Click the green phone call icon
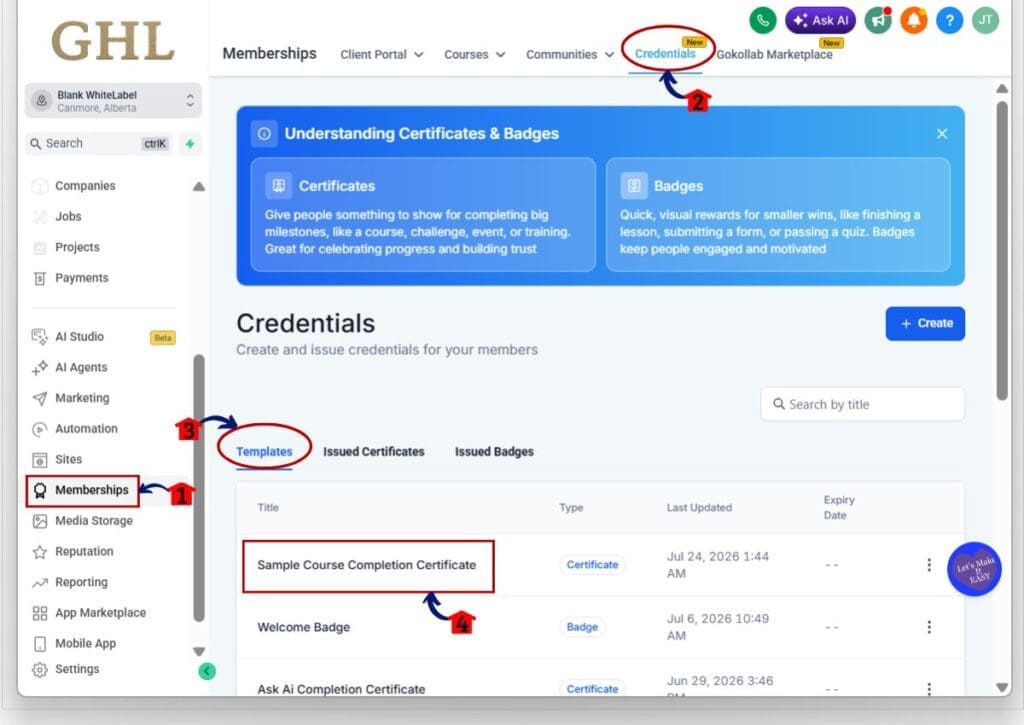 [x=763, y=20]
